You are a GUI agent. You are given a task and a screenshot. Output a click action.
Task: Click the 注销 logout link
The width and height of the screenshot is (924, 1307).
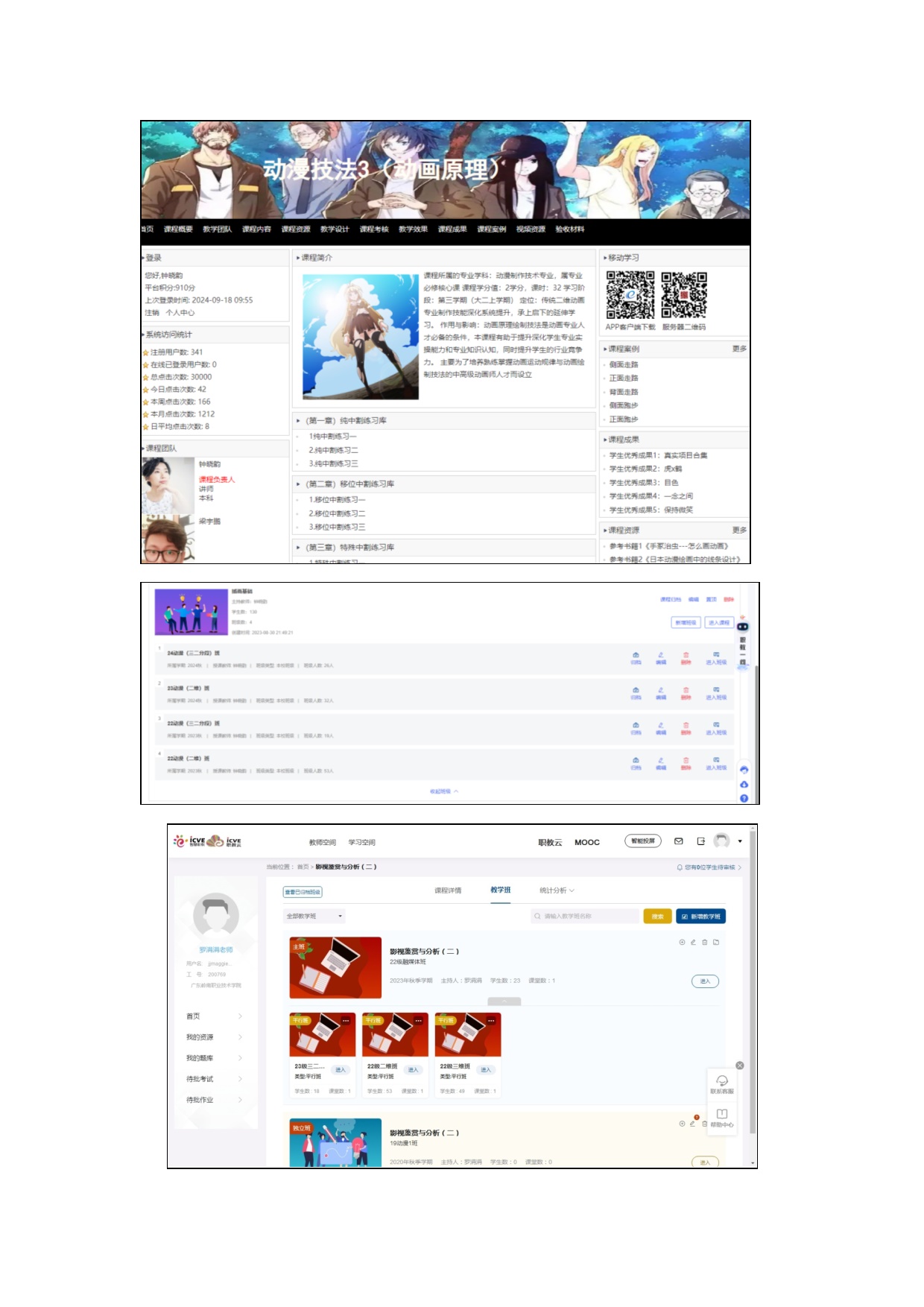(152, 313)
